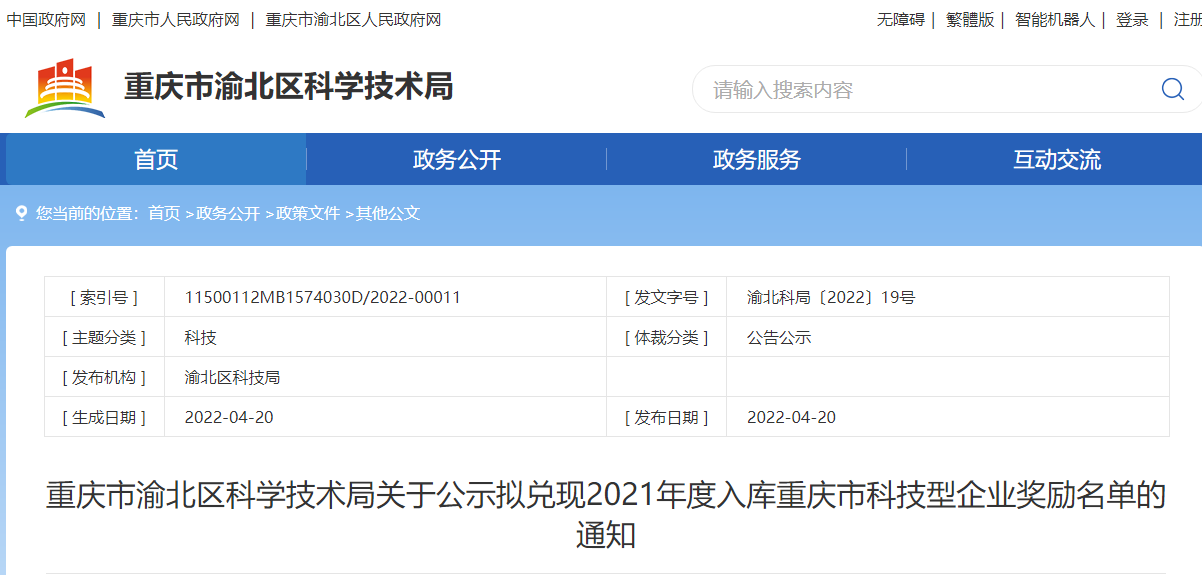Enable 无障碍 accessibility mode
This screenshot has width=1202, height=575.
click(x=900, y=20)
